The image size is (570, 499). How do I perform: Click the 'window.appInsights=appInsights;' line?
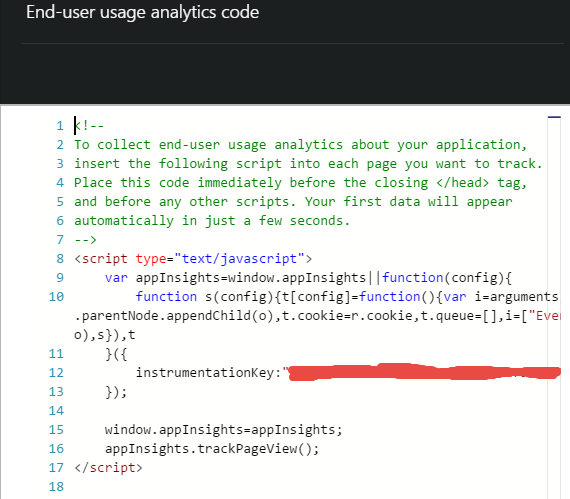pyautogui.click(x=224, y=430)
